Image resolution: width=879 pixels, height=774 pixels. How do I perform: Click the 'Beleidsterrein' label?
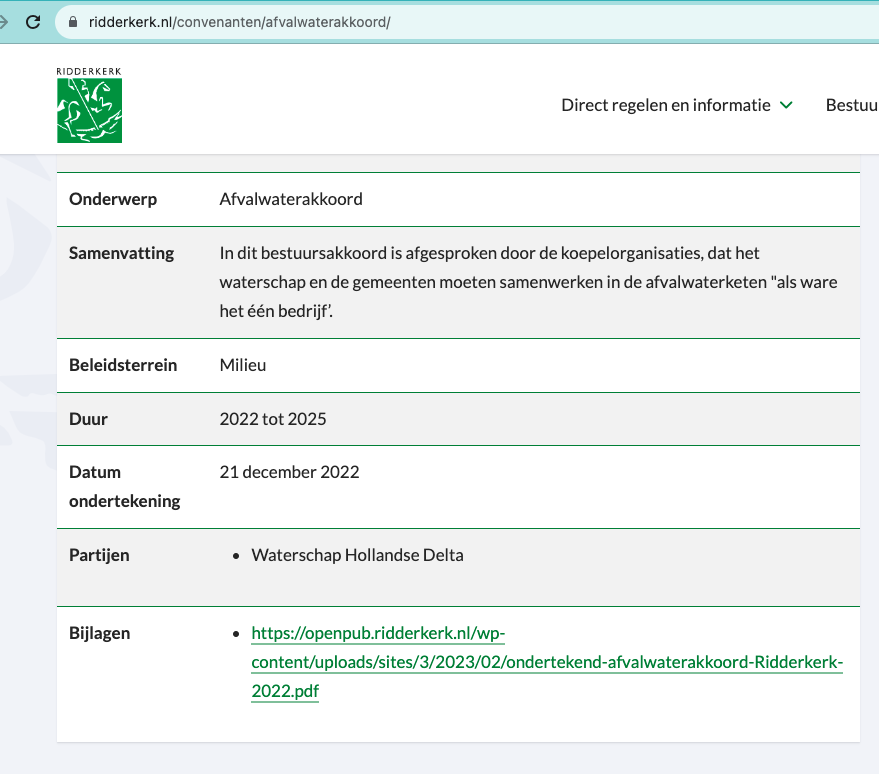point(122,364)
